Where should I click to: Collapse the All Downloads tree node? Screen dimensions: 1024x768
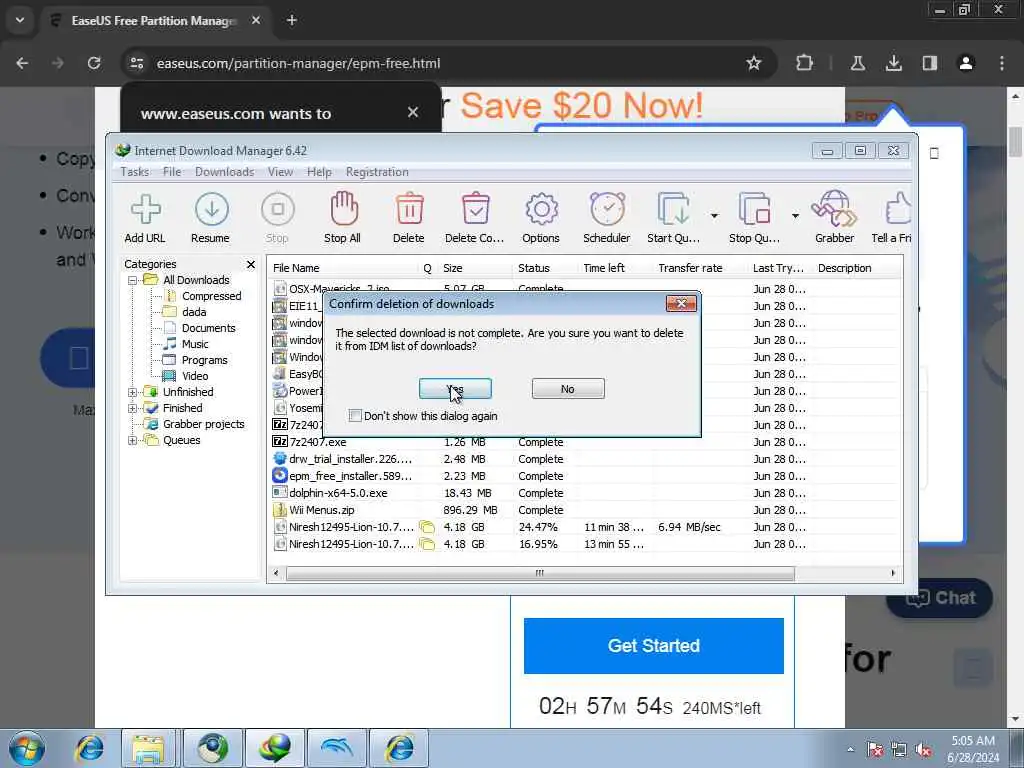click(x=133, y=280)
